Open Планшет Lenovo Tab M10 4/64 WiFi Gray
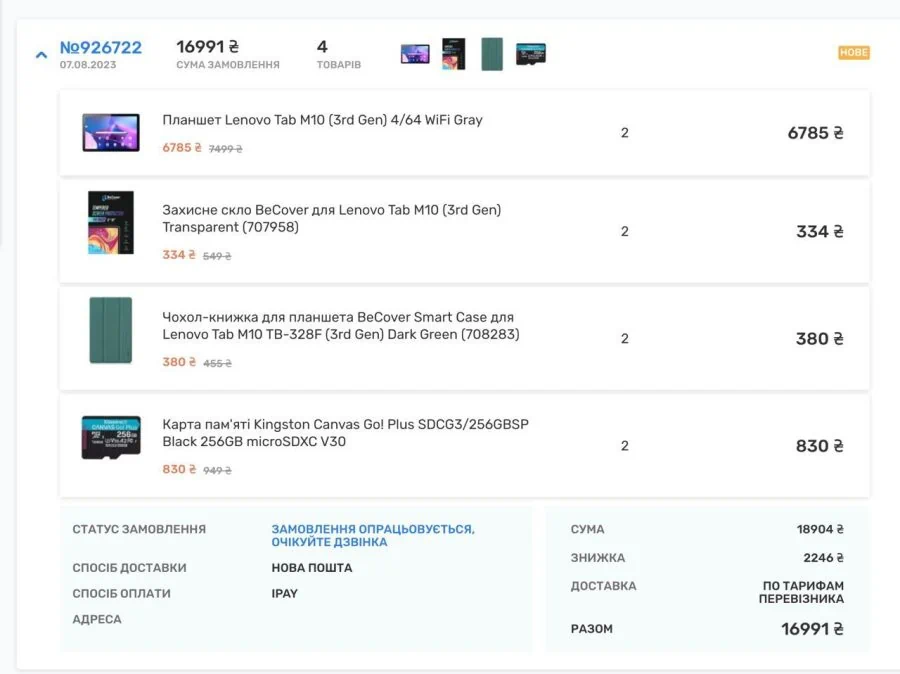This screenshot has height=674, width=900. [323, 120]
